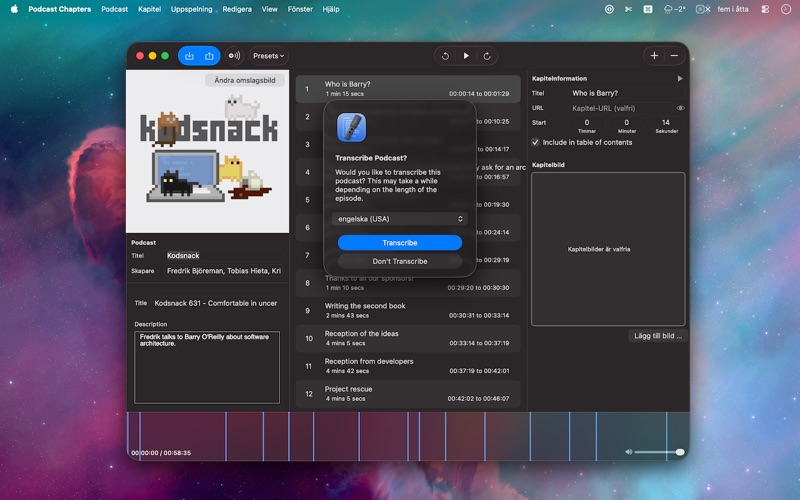Viewport: 800px width, 500px height.
Task: Click the weather -2° menu bar item
Action: pos(674,9)
